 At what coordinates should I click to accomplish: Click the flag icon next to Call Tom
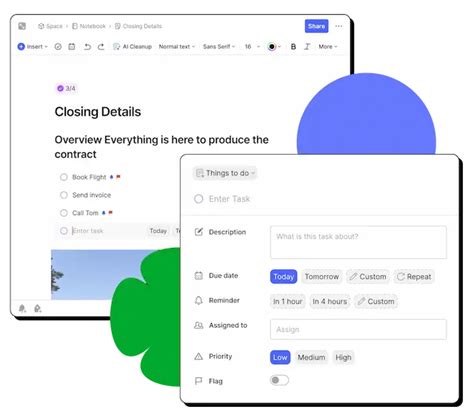(110, 212)
